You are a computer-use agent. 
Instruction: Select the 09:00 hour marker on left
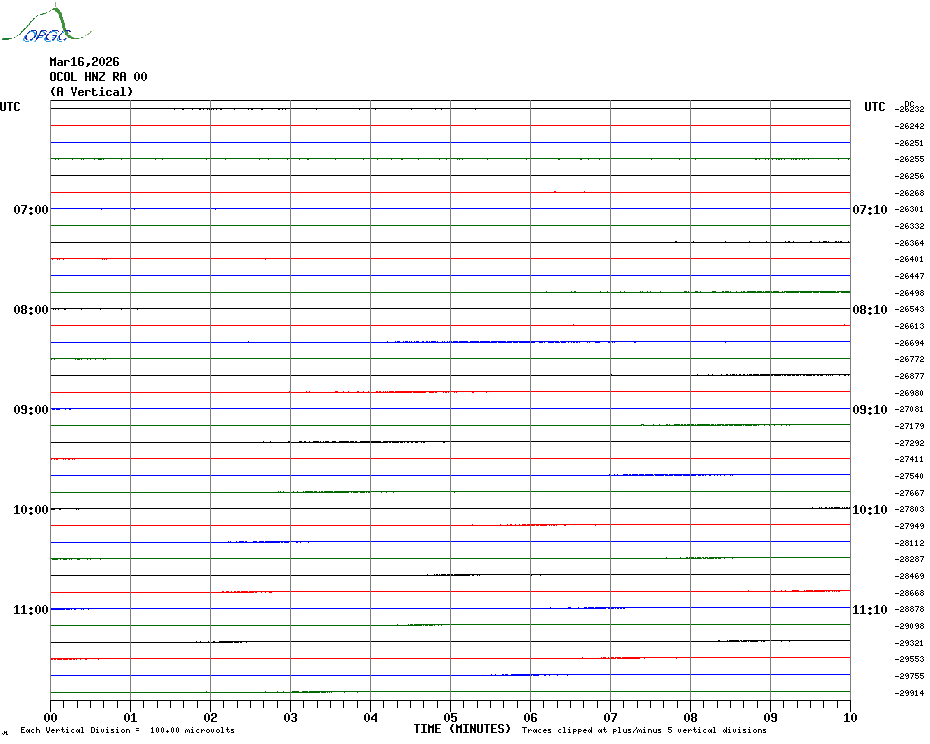pyautogui.click(x=31, y=410)
